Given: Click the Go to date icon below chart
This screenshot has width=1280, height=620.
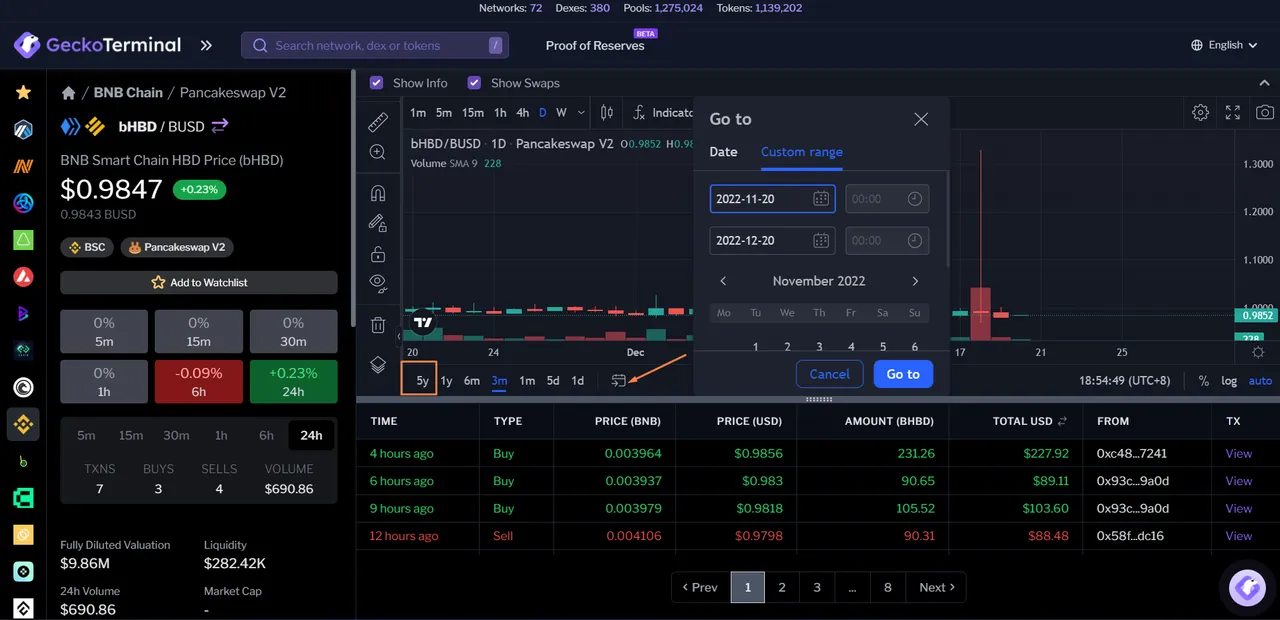Looking at the screenshot, I should click(618, 380).
